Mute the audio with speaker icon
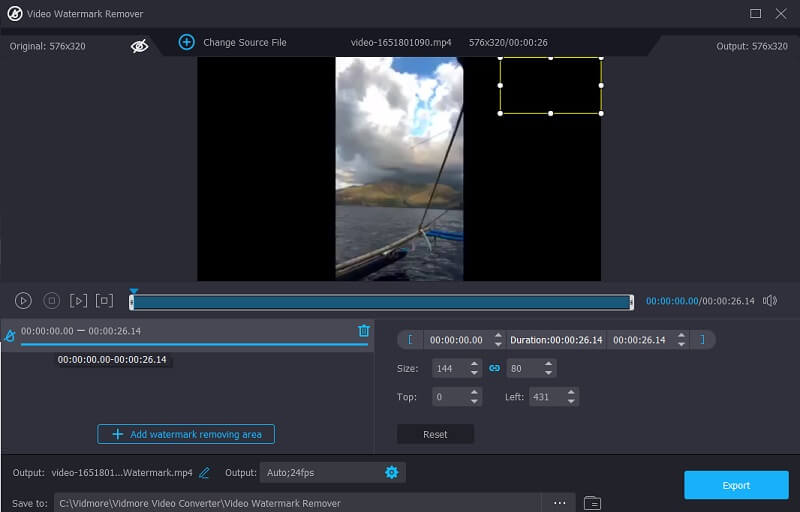Image resolution: width=800 pixels, height=512 pixels. tap(770, 300)
